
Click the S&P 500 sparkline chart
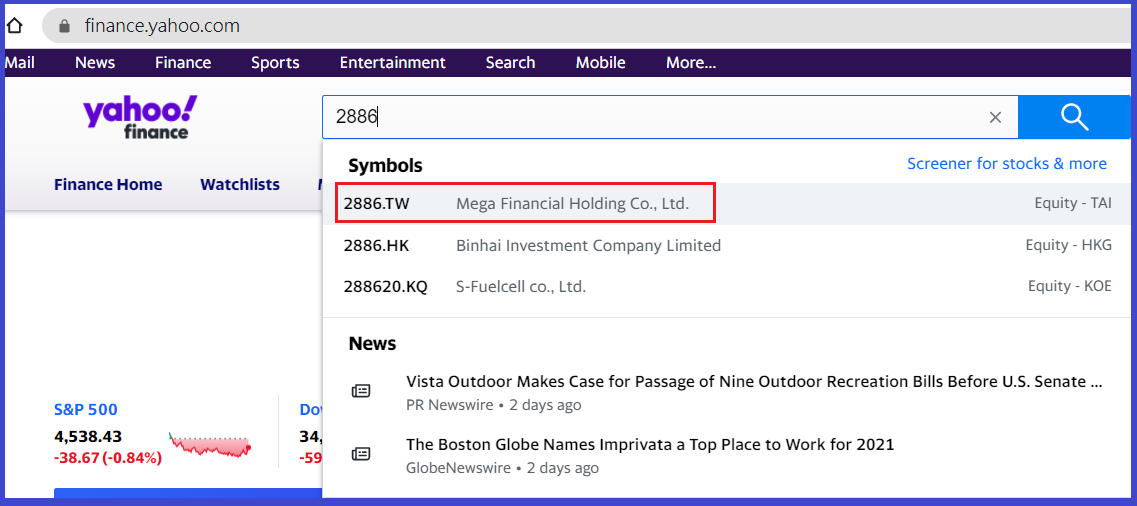tap(210, 444)
